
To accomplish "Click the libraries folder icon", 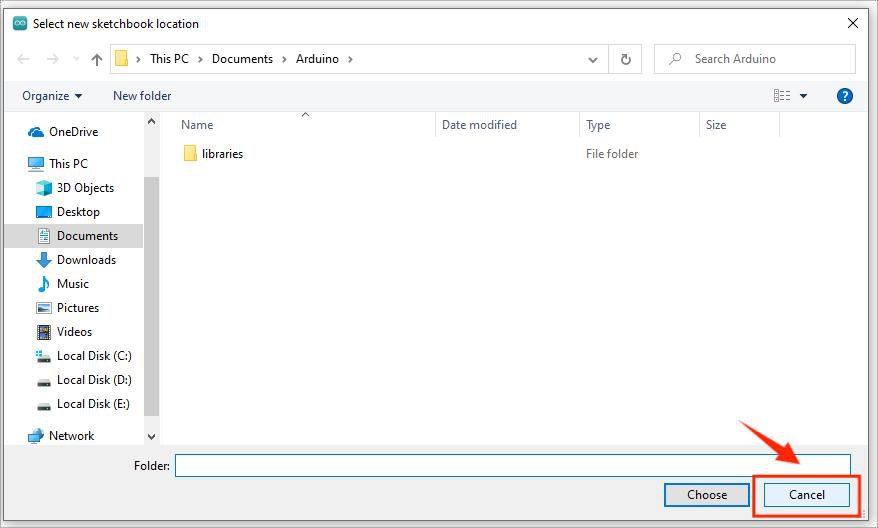I will 190,153.
